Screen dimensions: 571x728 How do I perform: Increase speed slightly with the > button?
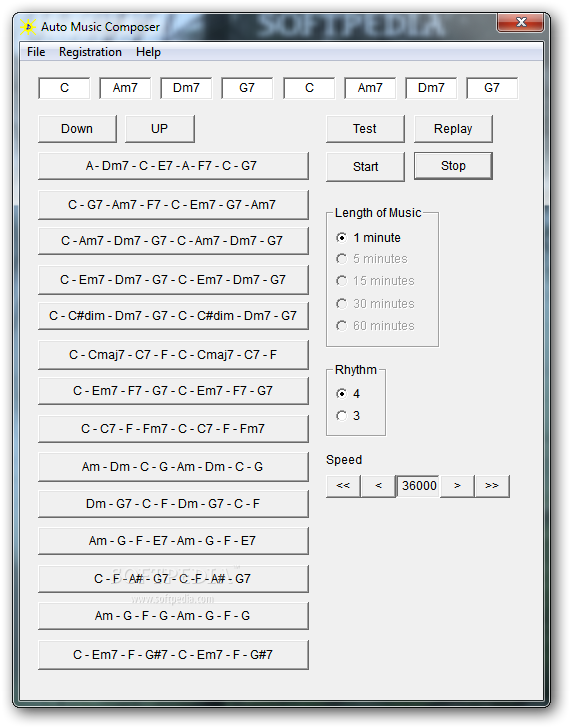click(x=457, y=486)
